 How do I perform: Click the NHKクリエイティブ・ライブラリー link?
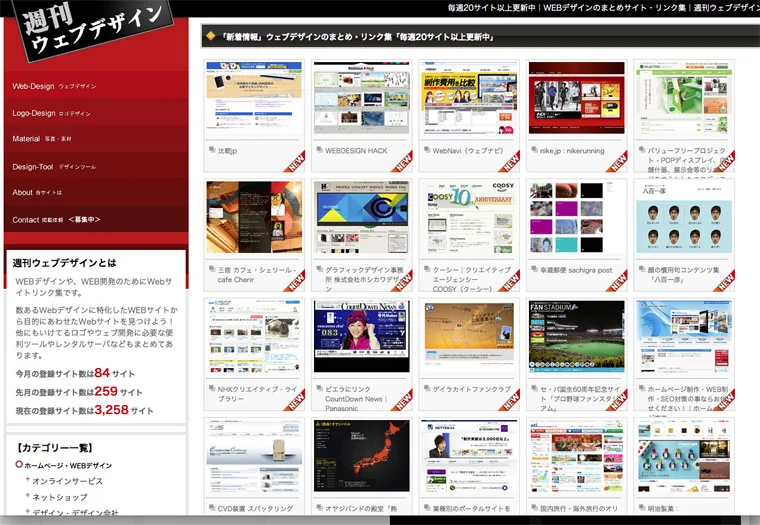[257, 394]
